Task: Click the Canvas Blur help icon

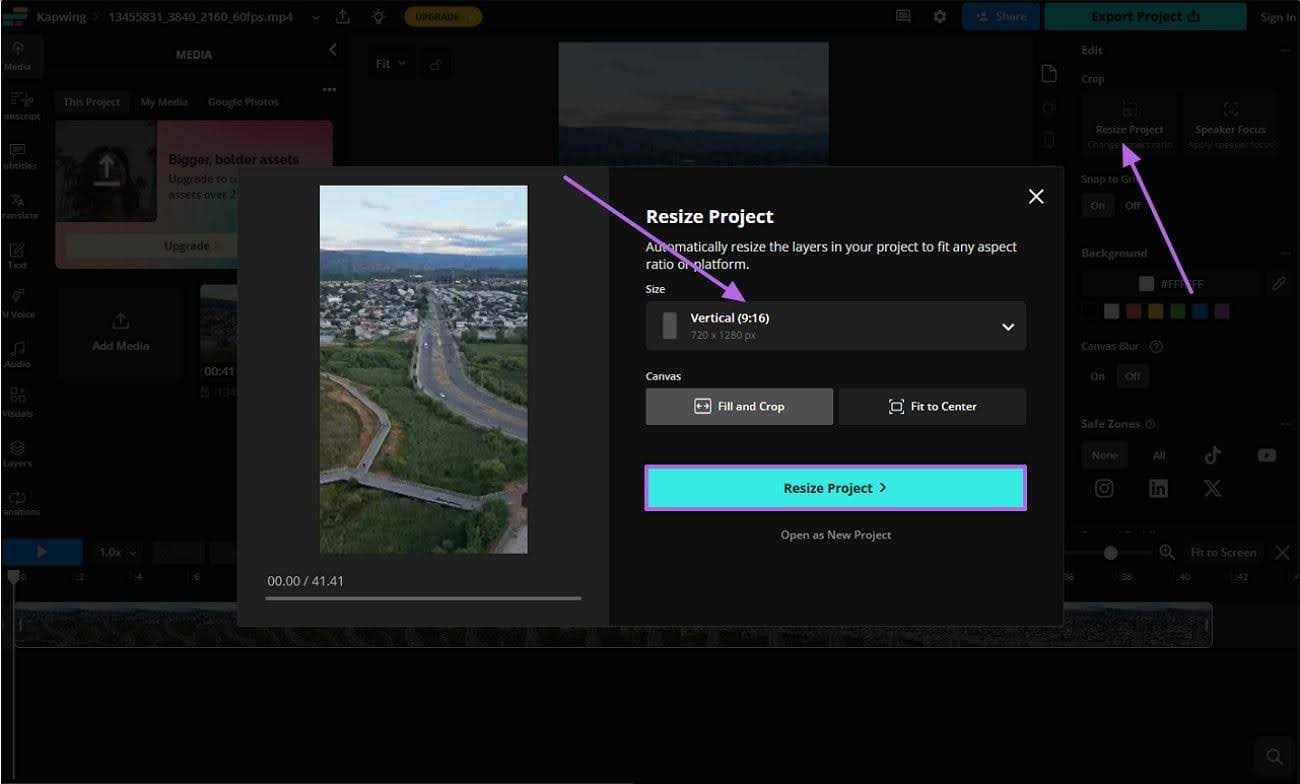Action: (x=1157, y=347)
